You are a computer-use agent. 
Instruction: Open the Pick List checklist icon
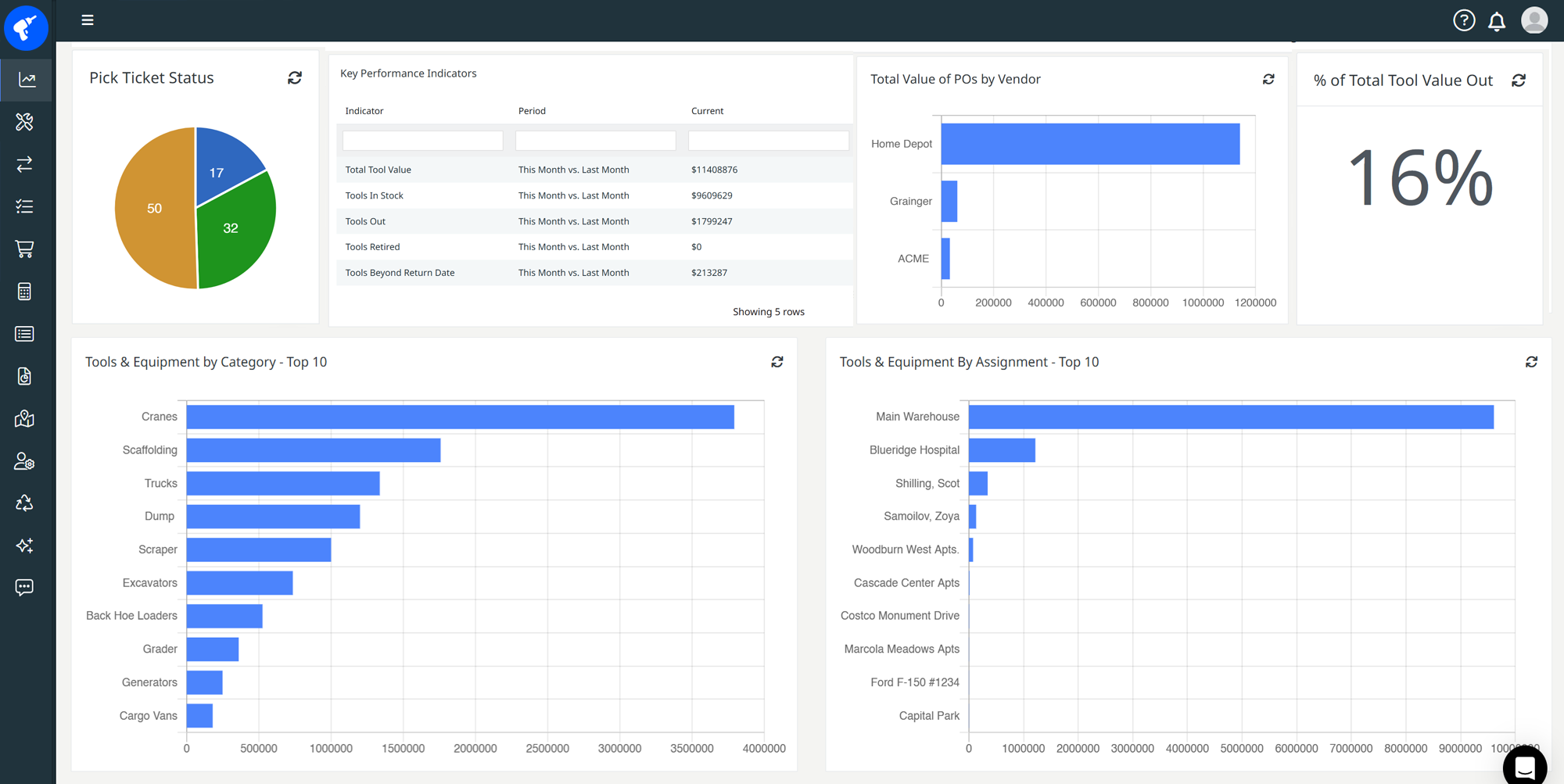coord(24,206)
